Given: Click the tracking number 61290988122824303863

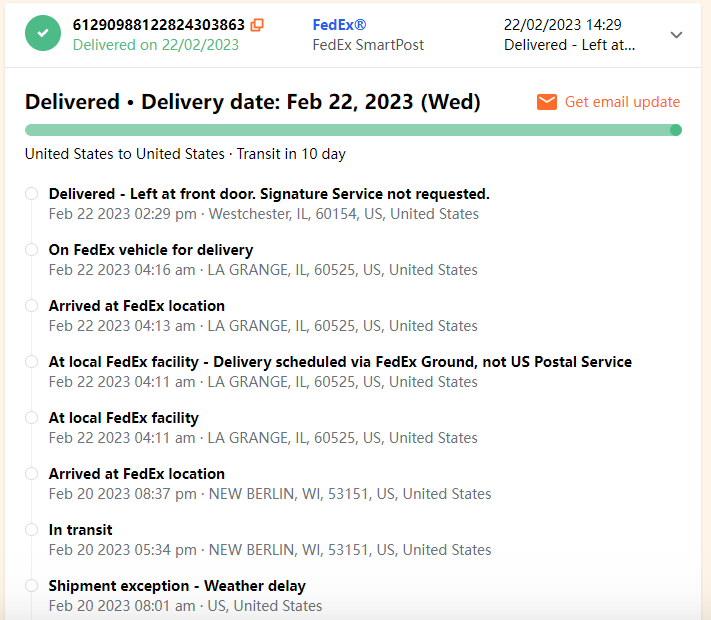Looking at the screenshot, I should point(159,25).
